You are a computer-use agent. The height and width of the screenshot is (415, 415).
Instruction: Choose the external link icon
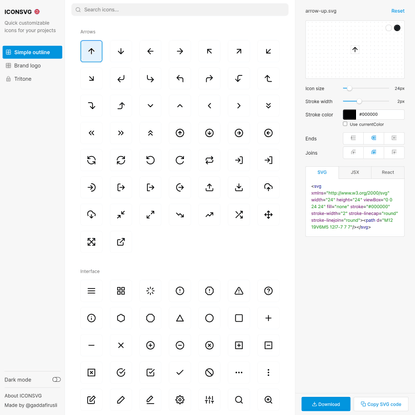pos(121,242)
